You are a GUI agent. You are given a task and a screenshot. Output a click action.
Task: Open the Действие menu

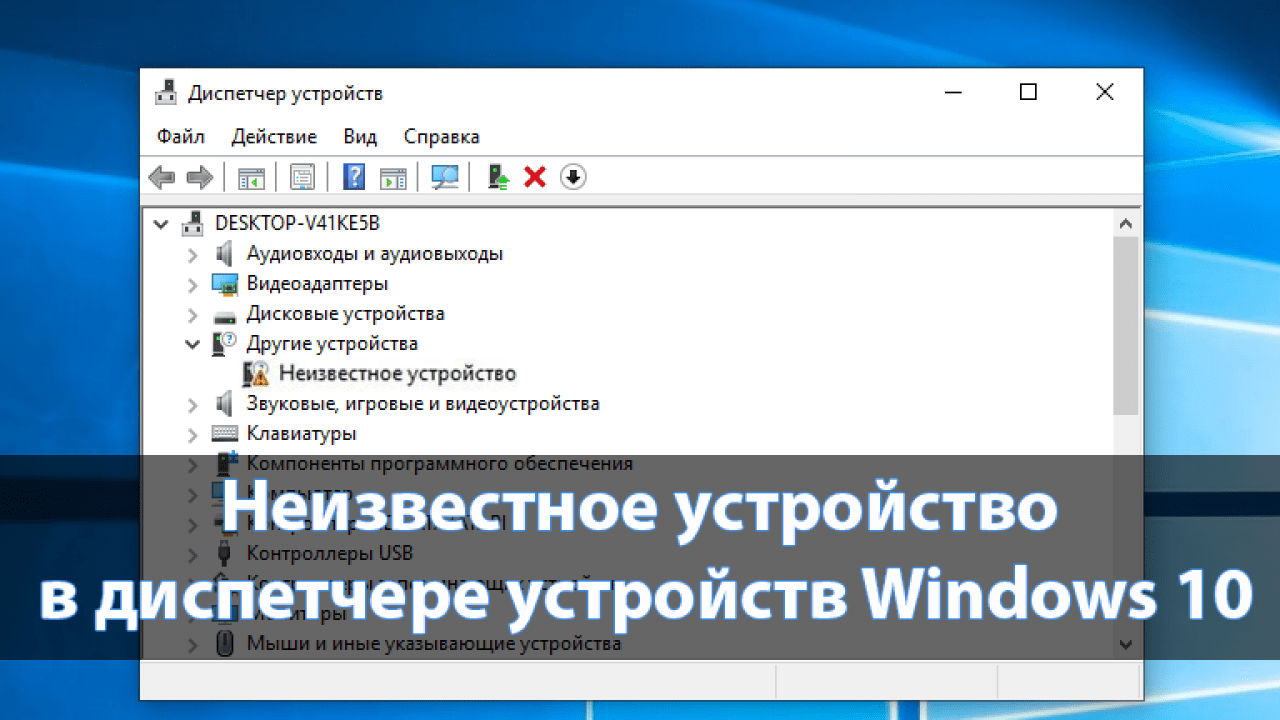(x=274, y=137)
